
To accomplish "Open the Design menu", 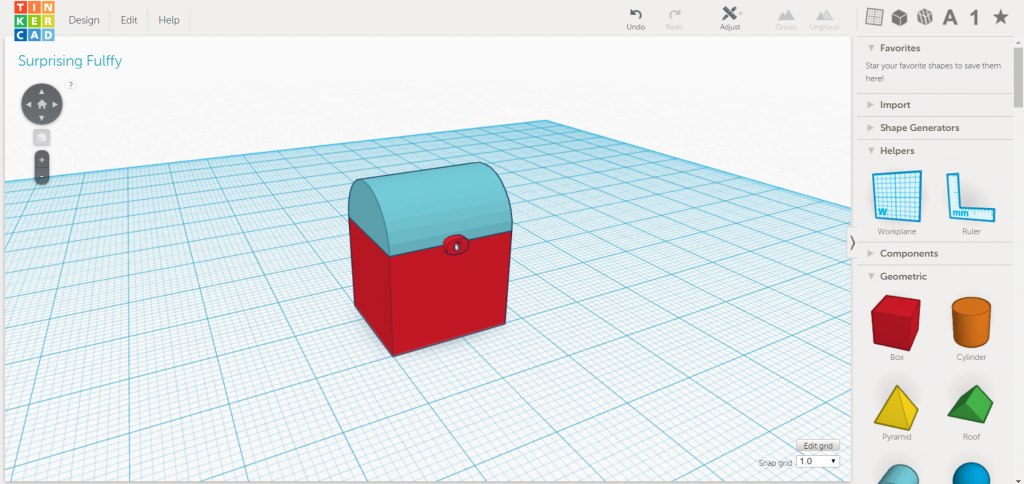I will (84, 20).
